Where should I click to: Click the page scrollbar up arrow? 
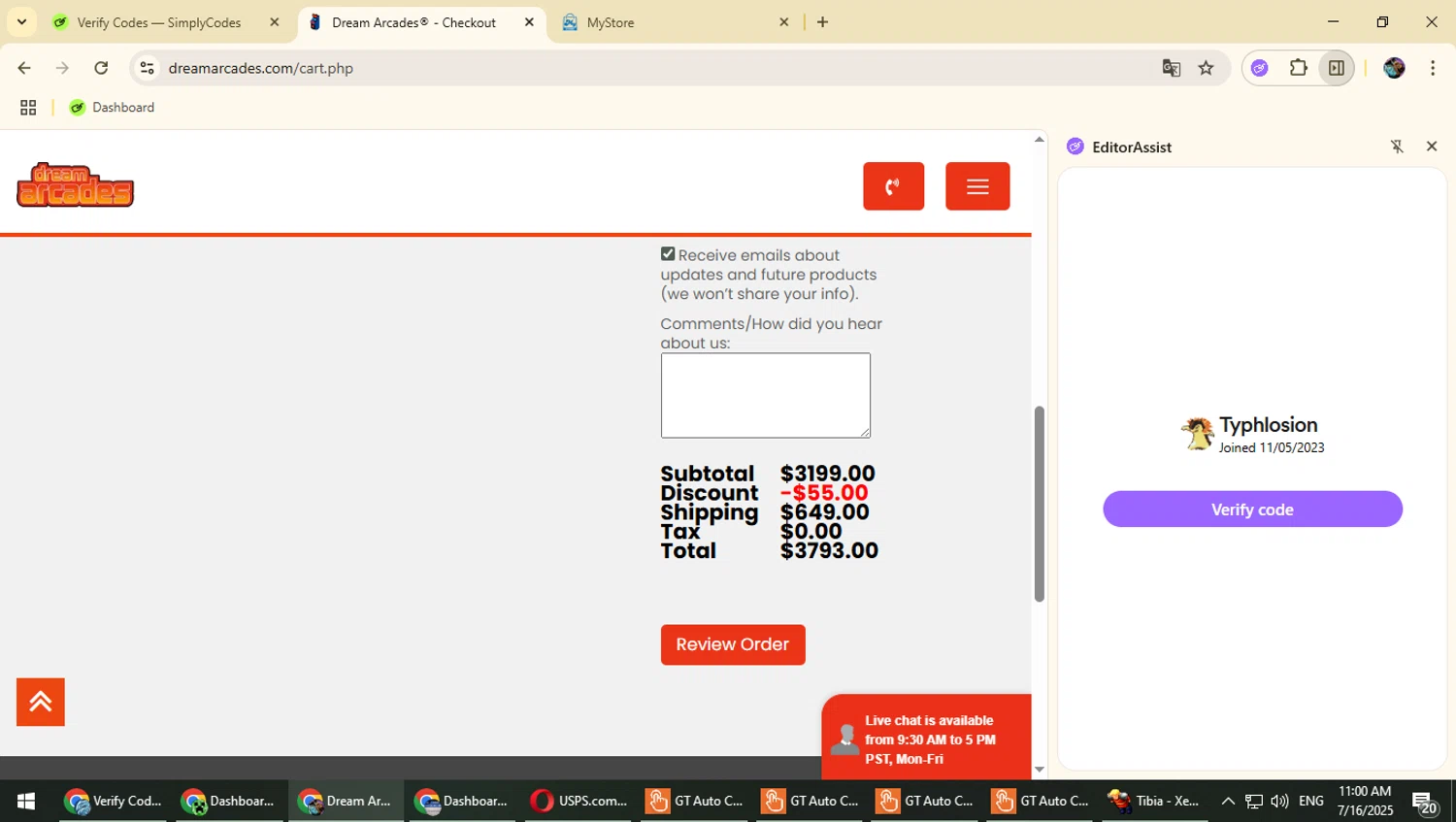pos(1039,140)
